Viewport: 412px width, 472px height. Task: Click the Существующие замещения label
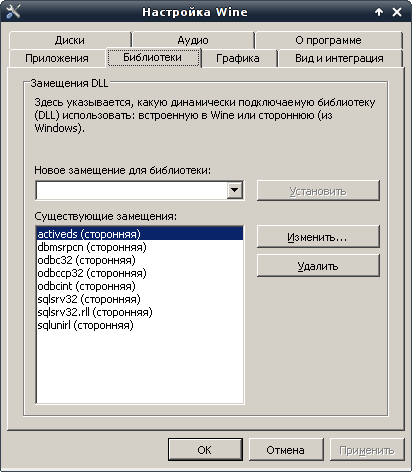coord(106,216)
